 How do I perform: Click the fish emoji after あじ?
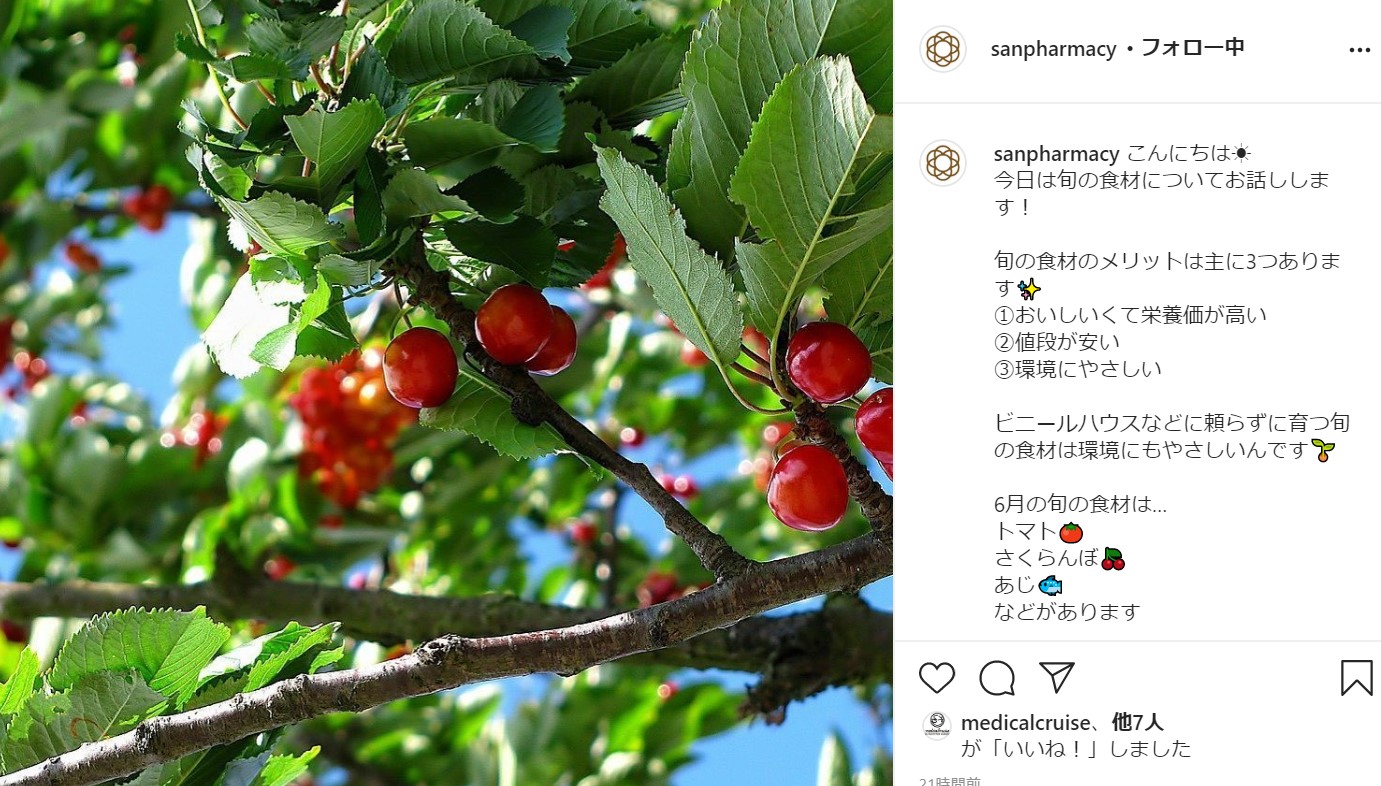coord(1050,586)
